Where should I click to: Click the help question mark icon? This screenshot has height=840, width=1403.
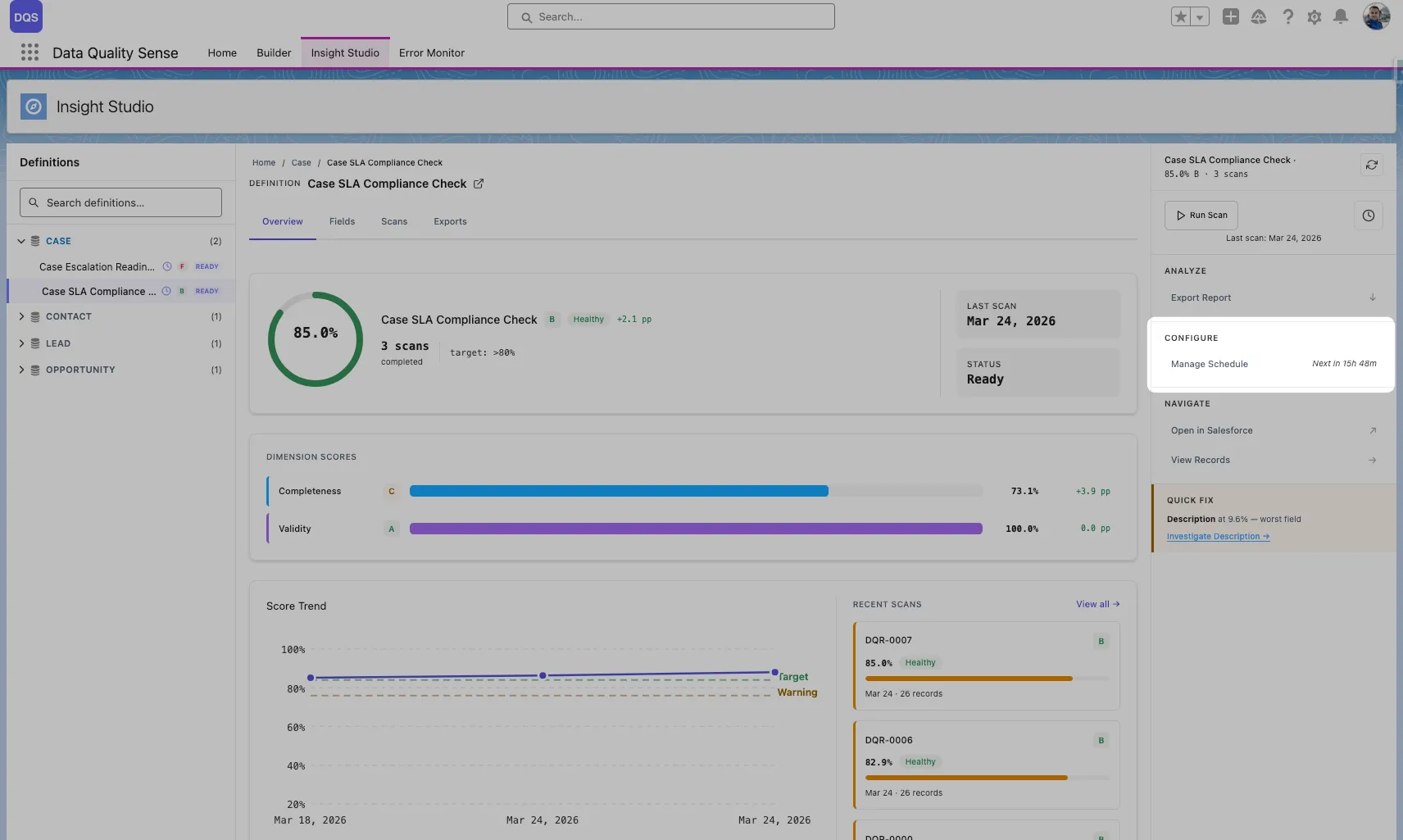click(x=1287, y=16)
